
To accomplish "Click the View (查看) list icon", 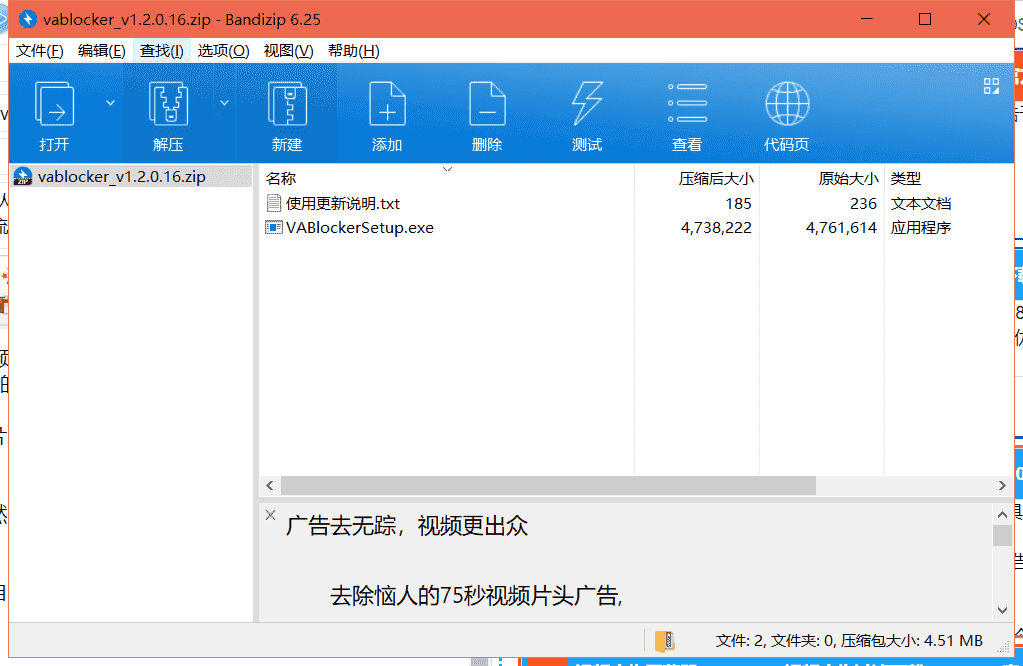I will tap(687, 103).
